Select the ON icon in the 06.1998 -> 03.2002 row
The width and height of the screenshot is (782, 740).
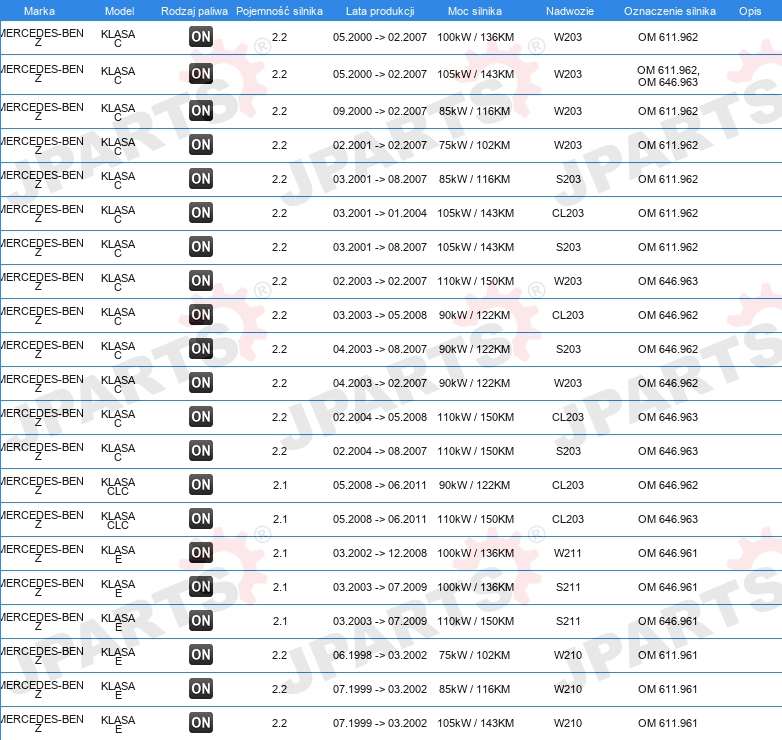pos(201,654)
